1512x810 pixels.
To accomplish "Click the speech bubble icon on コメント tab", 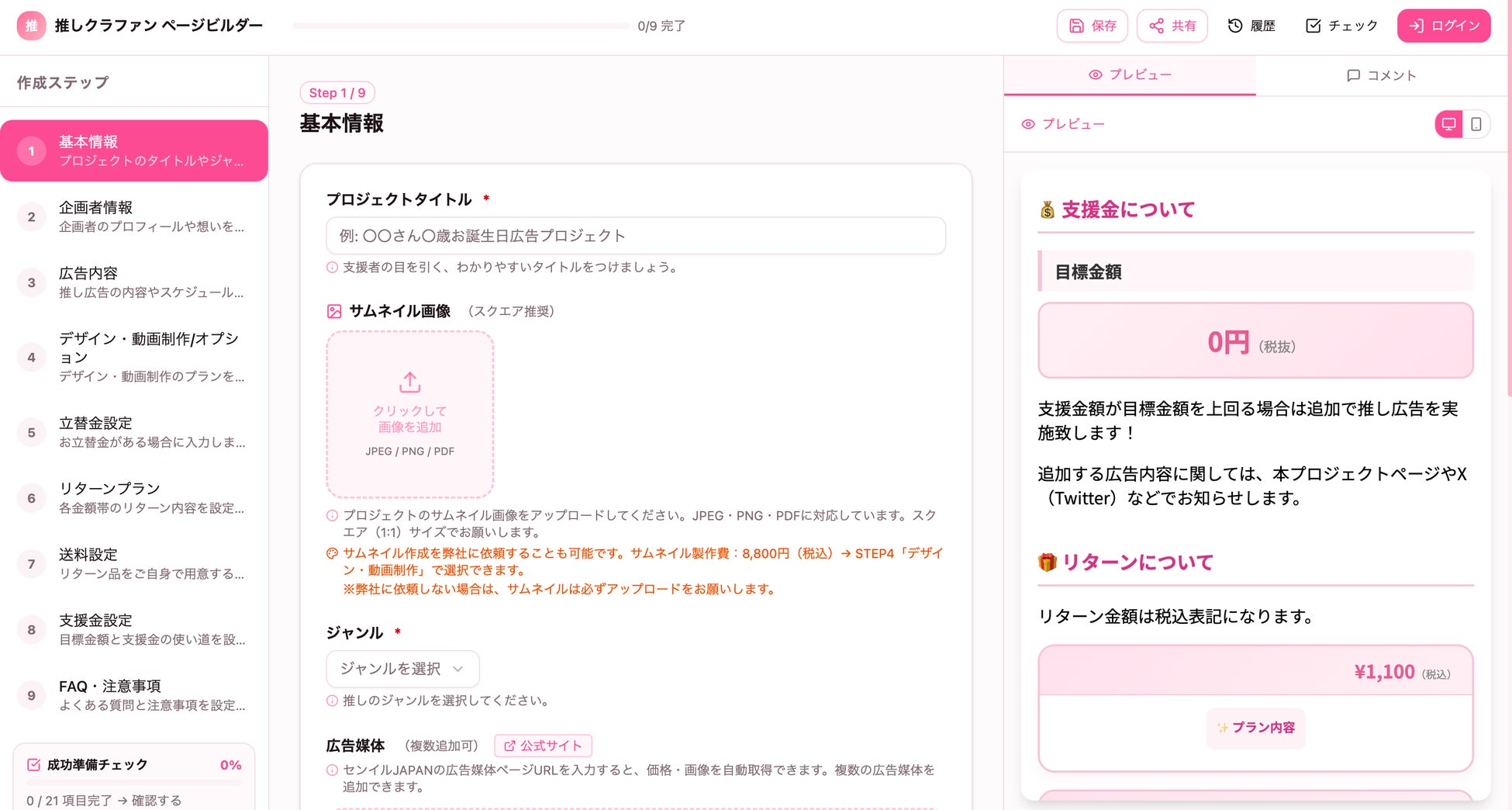I will [x=1353, y=75].
